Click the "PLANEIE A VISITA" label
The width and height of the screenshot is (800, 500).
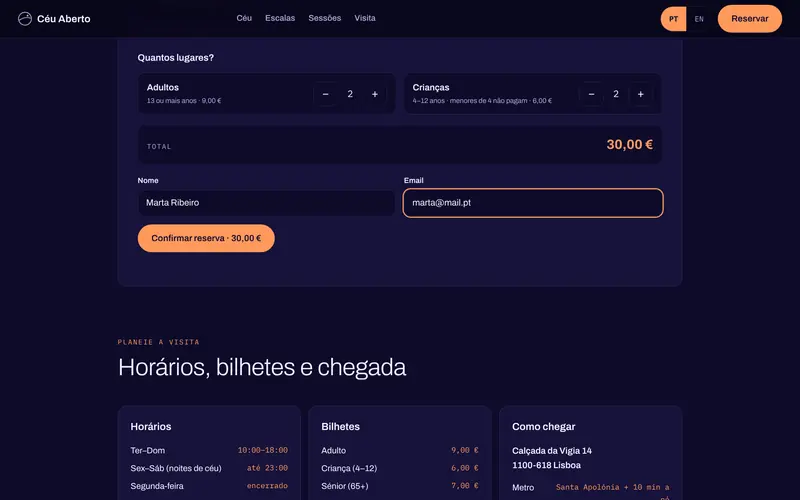click(x=158, y=342)
